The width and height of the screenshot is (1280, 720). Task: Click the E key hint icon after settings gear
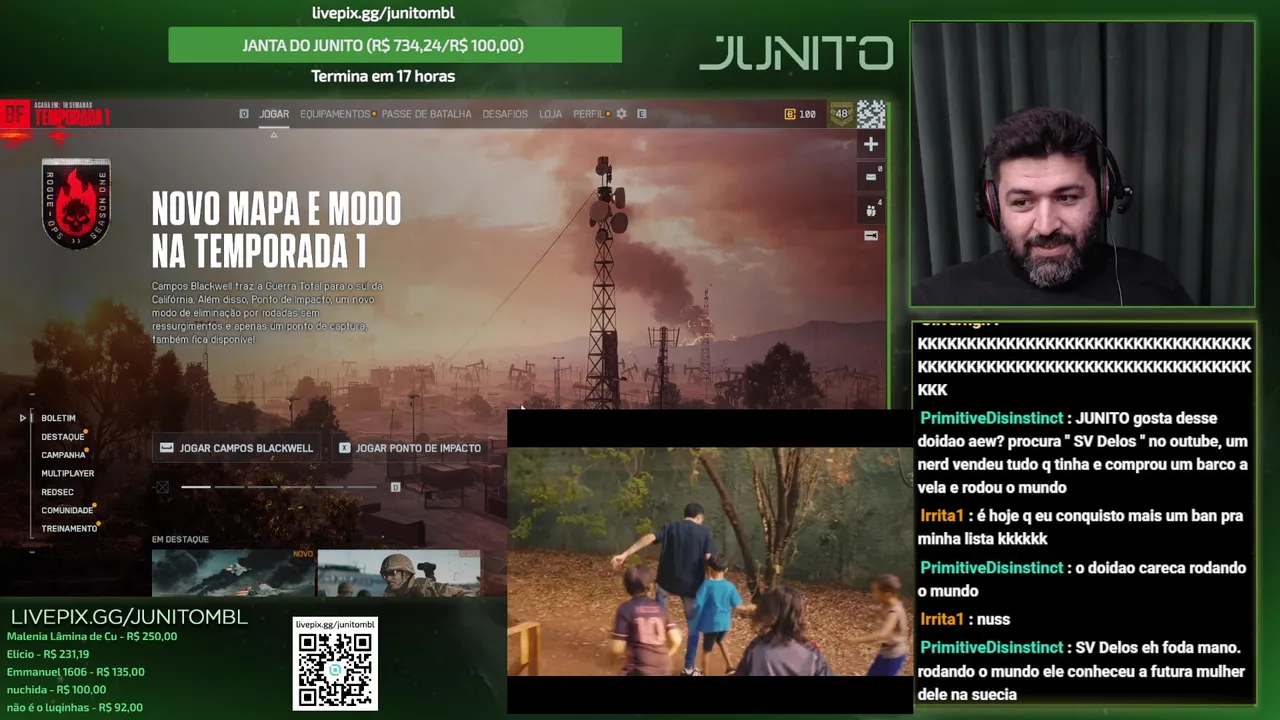click(x=642, y=114)
